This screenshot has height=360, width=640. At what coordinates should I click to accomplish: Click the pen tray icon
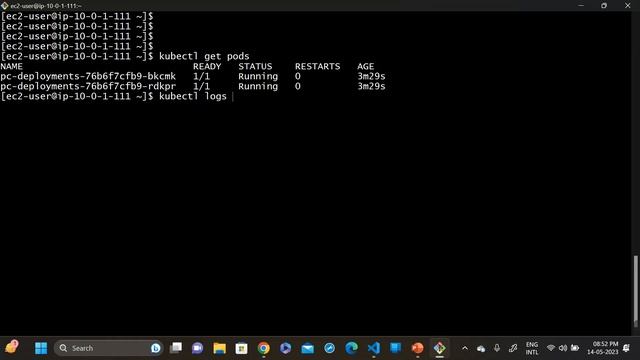[x=513, y=348]
